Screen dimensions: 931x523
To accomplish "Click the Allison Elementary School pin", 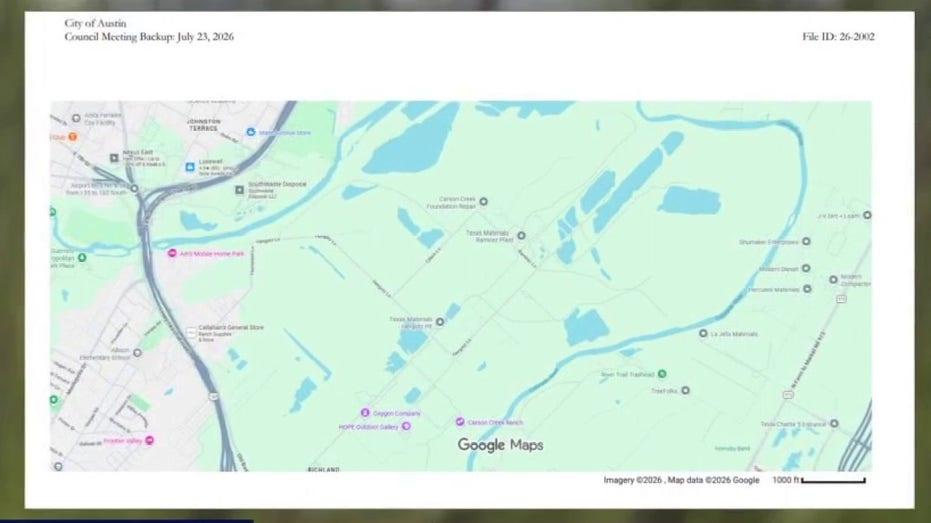I will pyautogui.click(x=137, y=353).
